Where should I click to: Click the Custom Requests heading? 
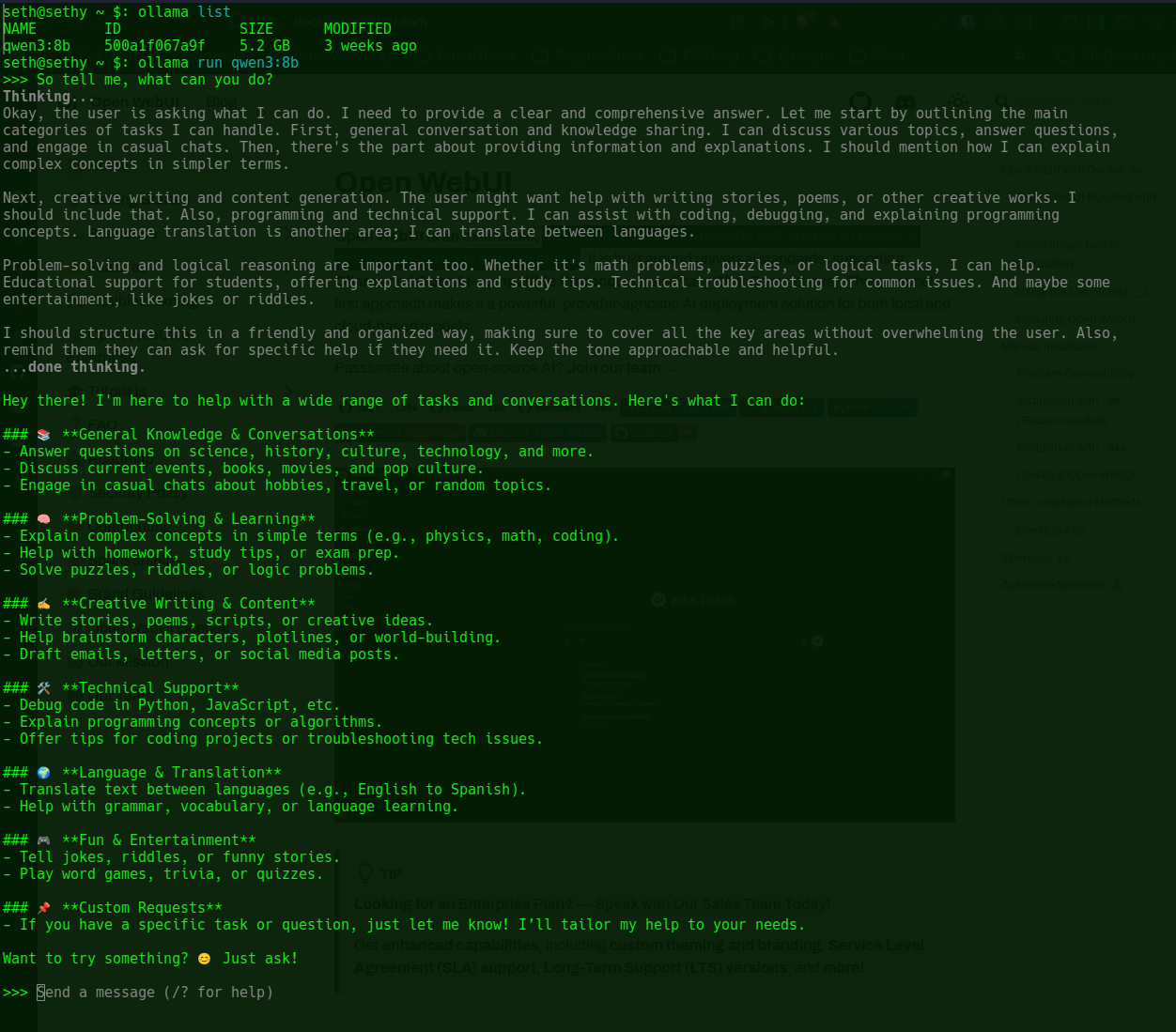coord(142,908)
